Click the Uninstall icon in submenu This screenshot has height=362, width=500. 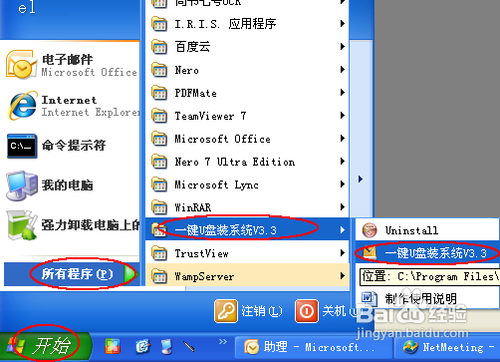(370, 230)
